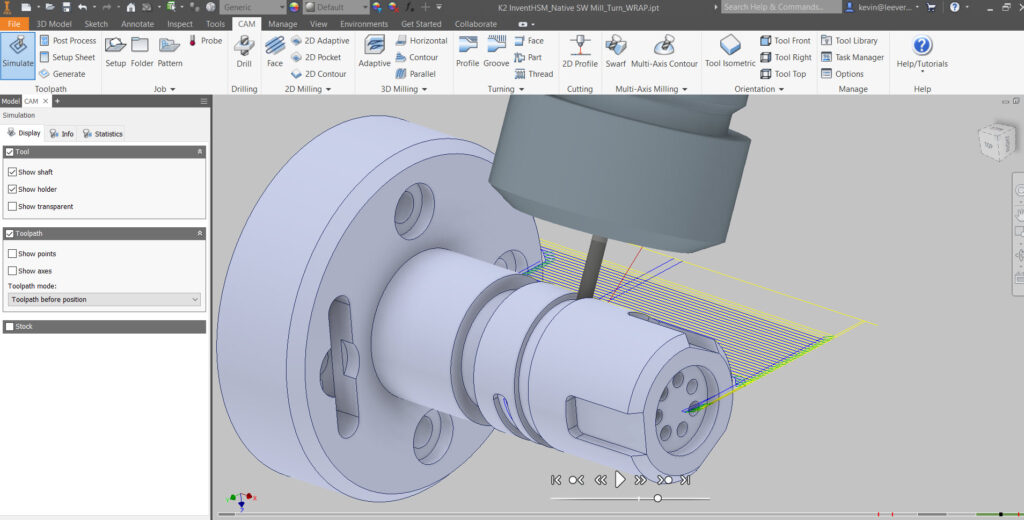Viewport: 1024px width, 520px height.
Task: Collapse the Tool section in Simulation panel
Action: [x=199, y=152]
